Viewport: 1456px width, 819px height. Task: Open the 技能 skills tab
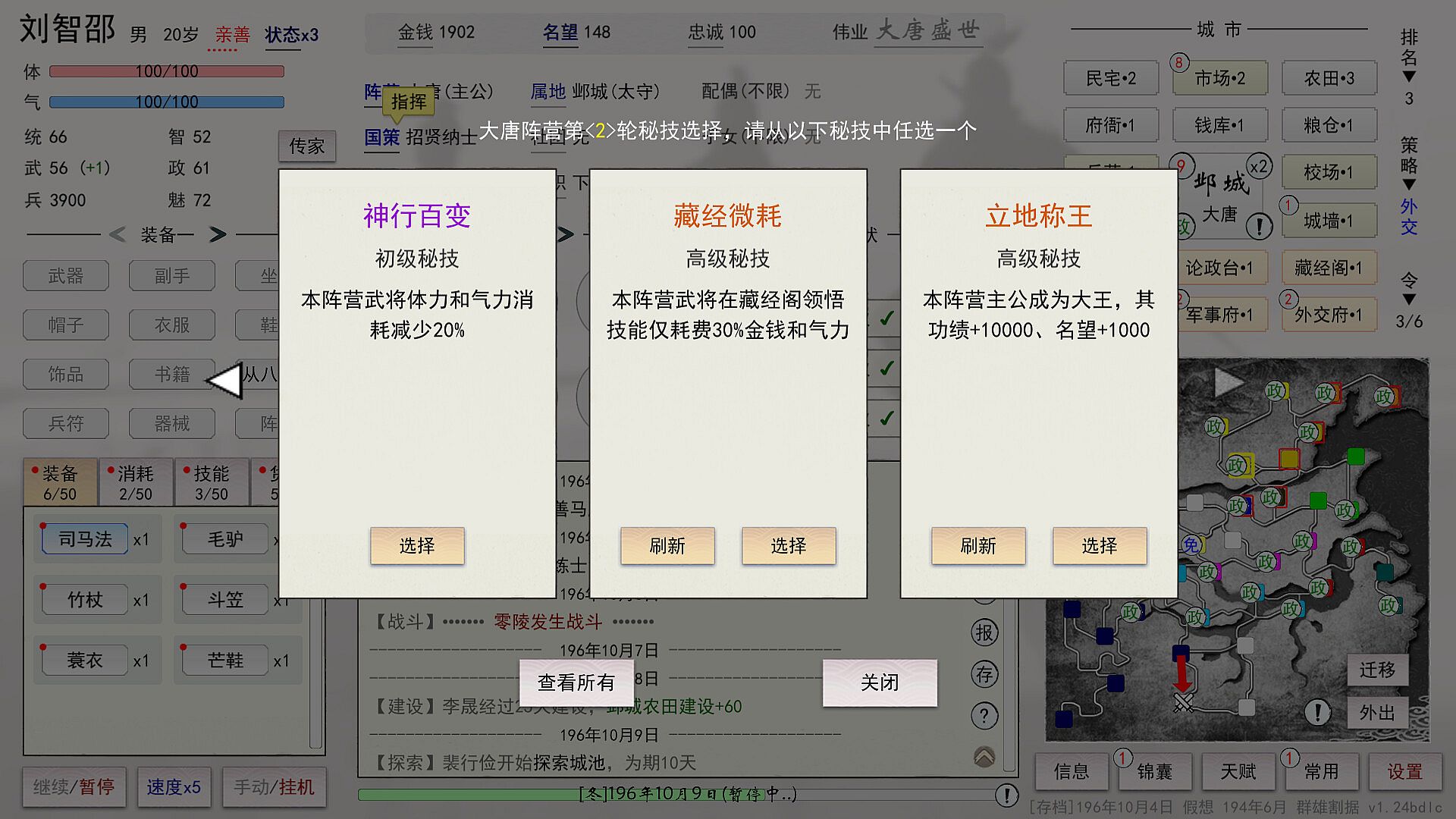pos(211,482)
